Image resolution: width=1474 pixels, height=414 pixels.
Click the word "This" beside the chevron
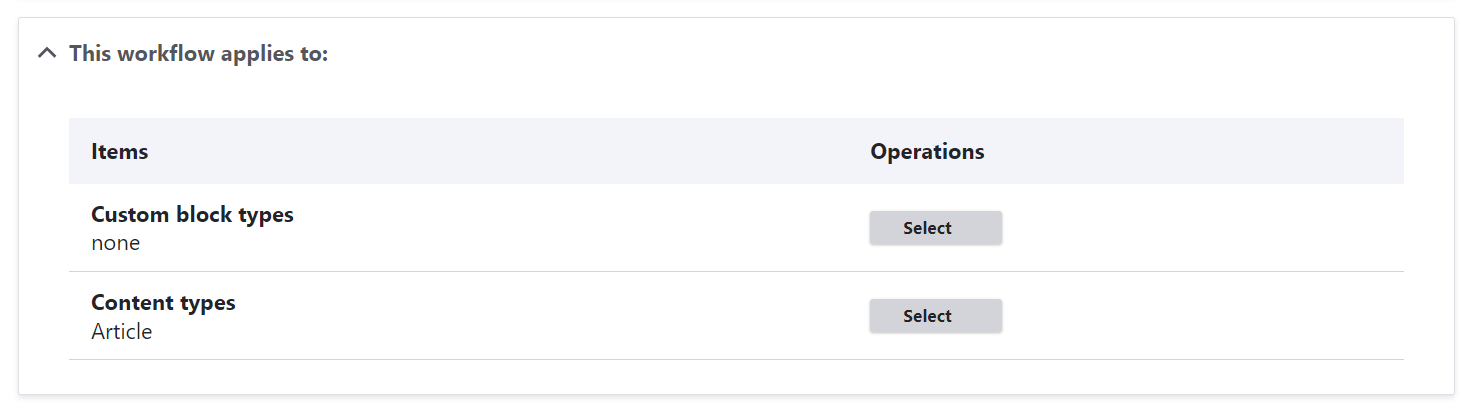[90, 53]
